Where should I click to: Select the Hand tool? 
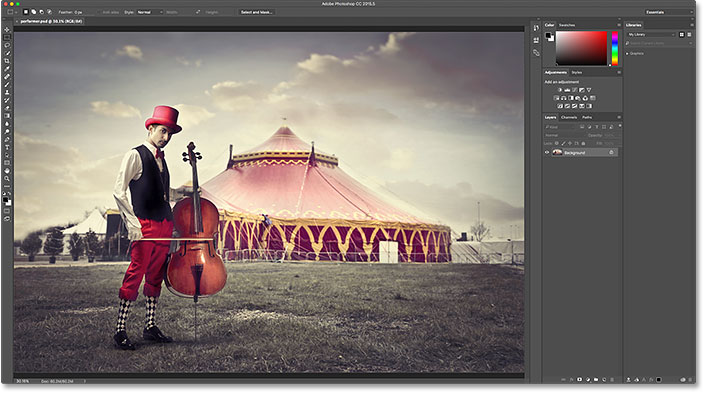[7, 171]
